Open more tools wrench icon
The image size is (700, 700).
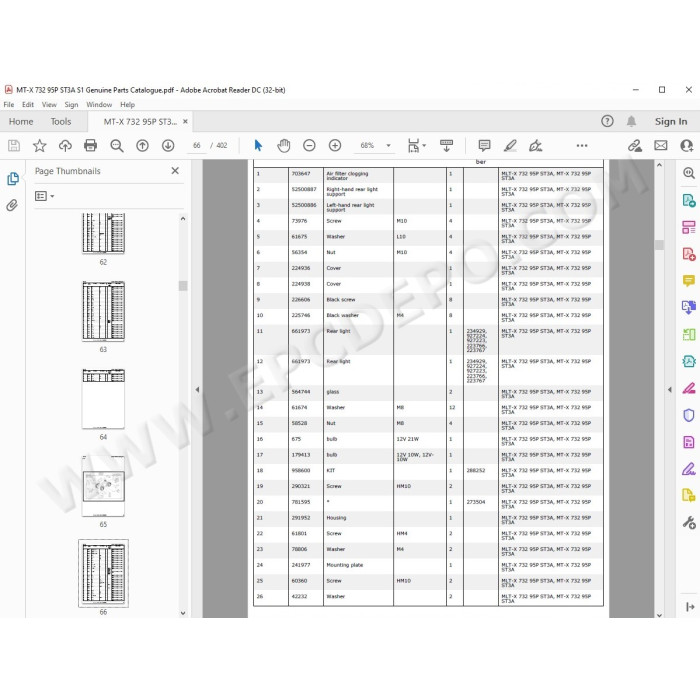[688, 522]
